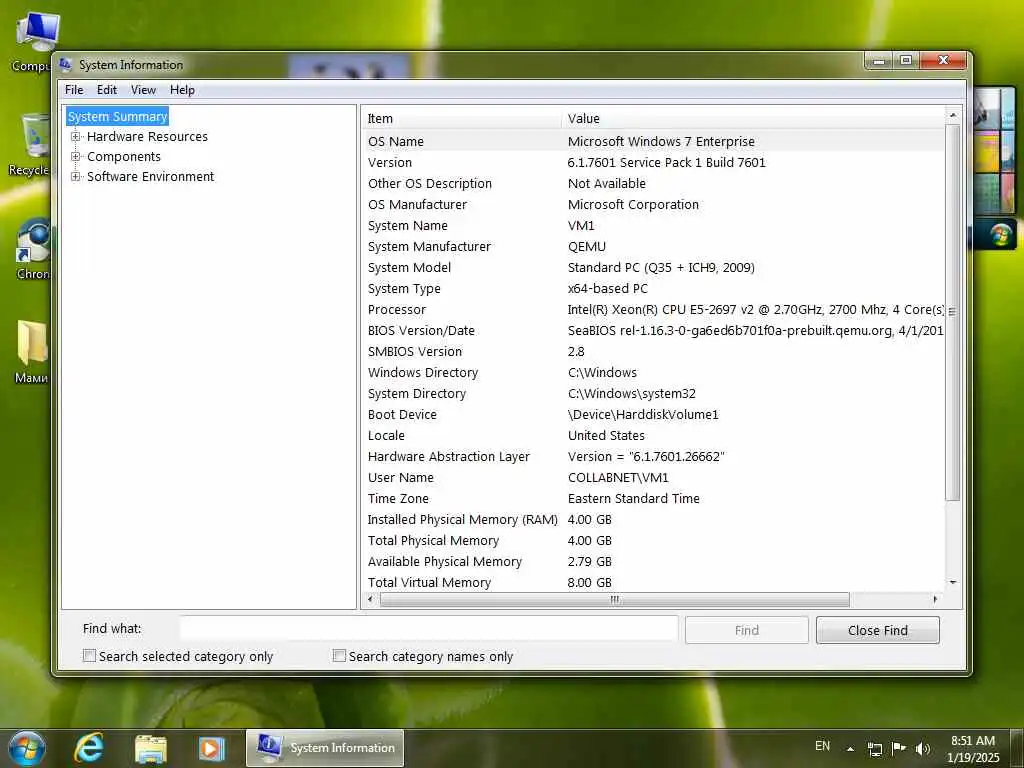Click the vertical scrollbar down arrow
Screen dimensions: 1024x768
tap(953, 583)
